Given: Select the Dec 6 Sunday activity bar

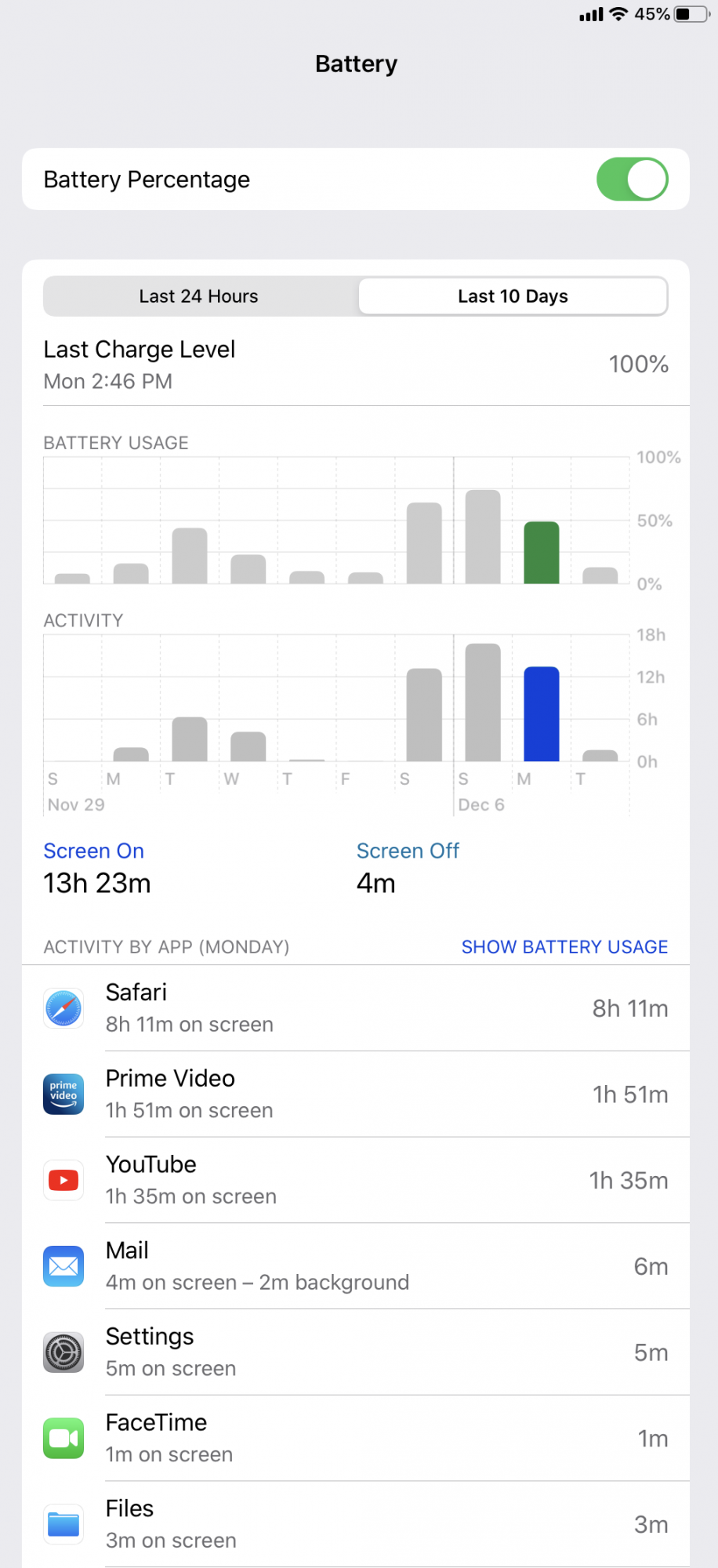Looking at the screenshot, I should [483, 702].
